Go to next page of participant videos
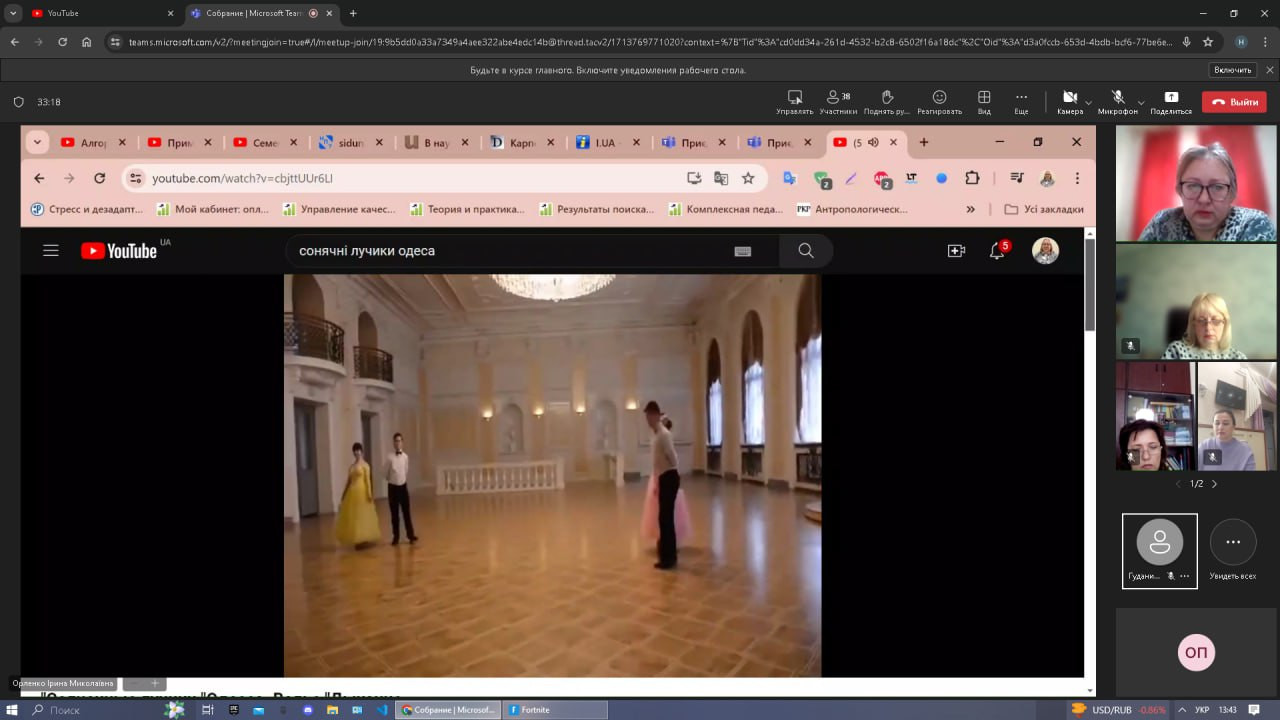This screenshot has width=1280, height=720. pos(1214,484)
